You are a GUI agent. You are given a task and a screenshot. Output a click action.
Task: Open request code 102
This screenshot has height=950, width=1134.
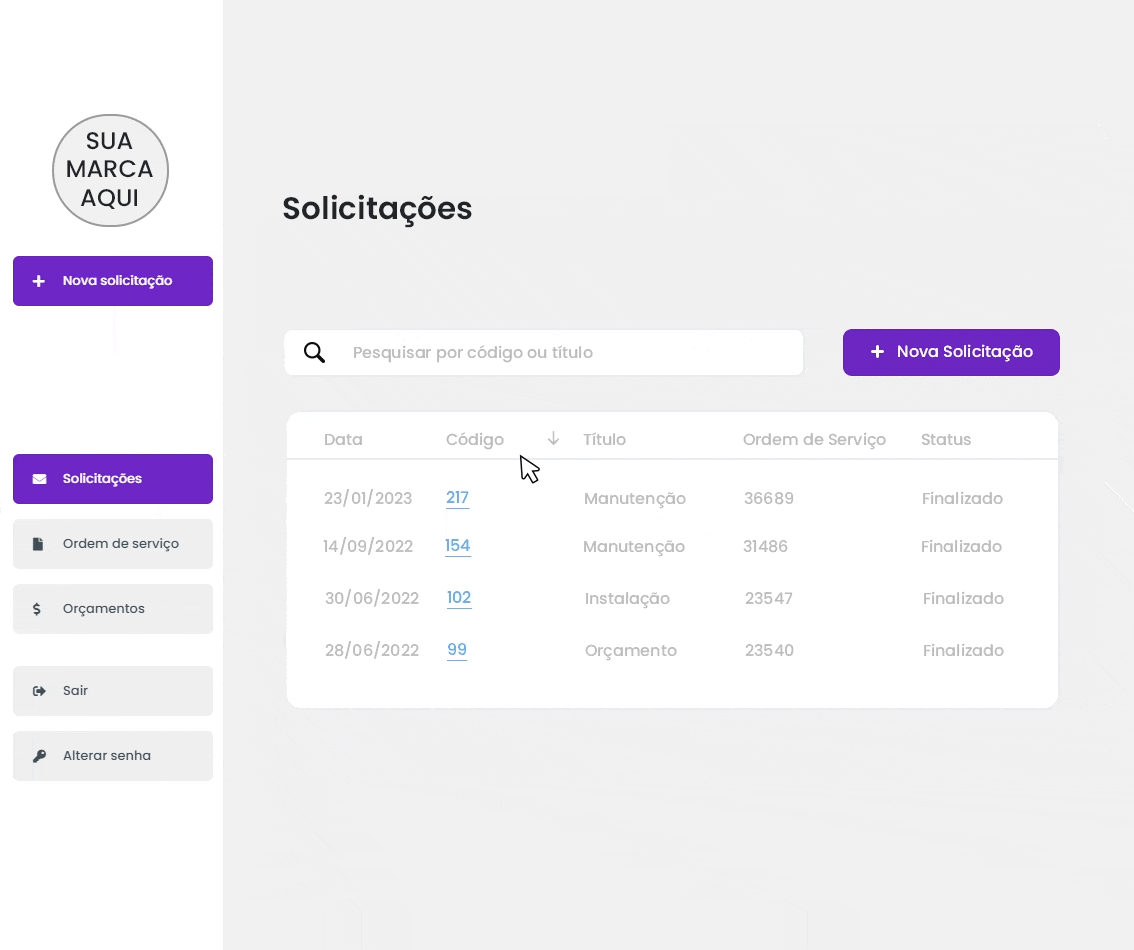(x=458, y=598)
